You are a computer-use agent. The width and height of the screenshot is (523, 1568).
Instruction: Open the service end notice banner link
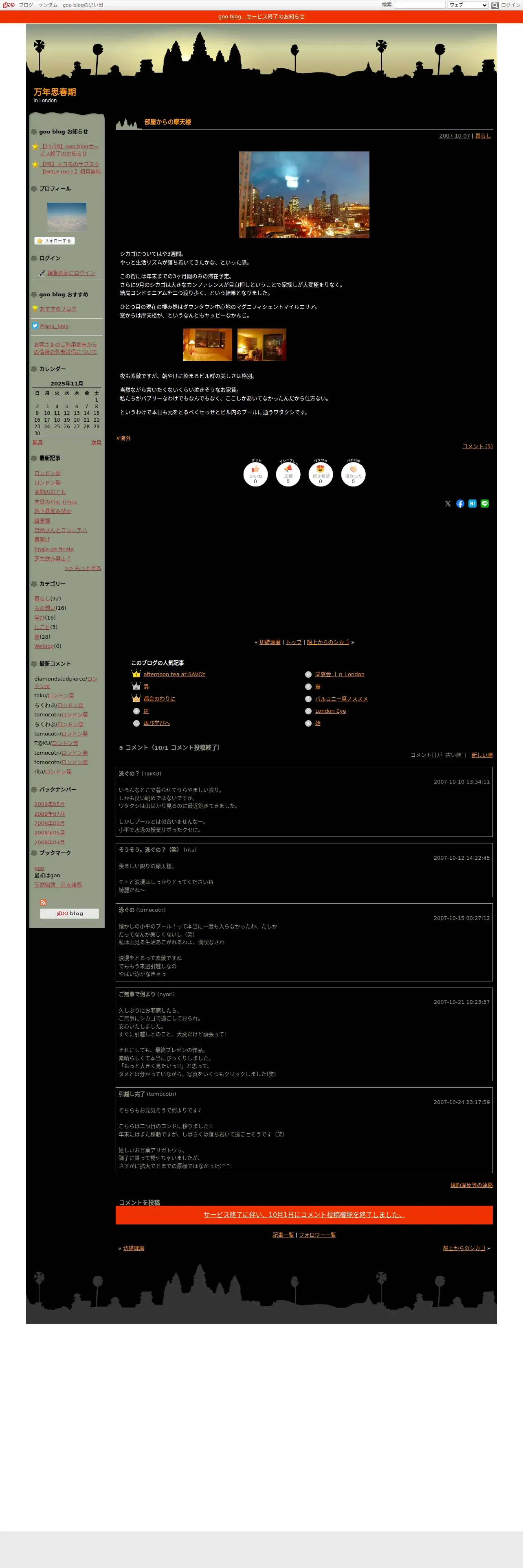[261, 16]
